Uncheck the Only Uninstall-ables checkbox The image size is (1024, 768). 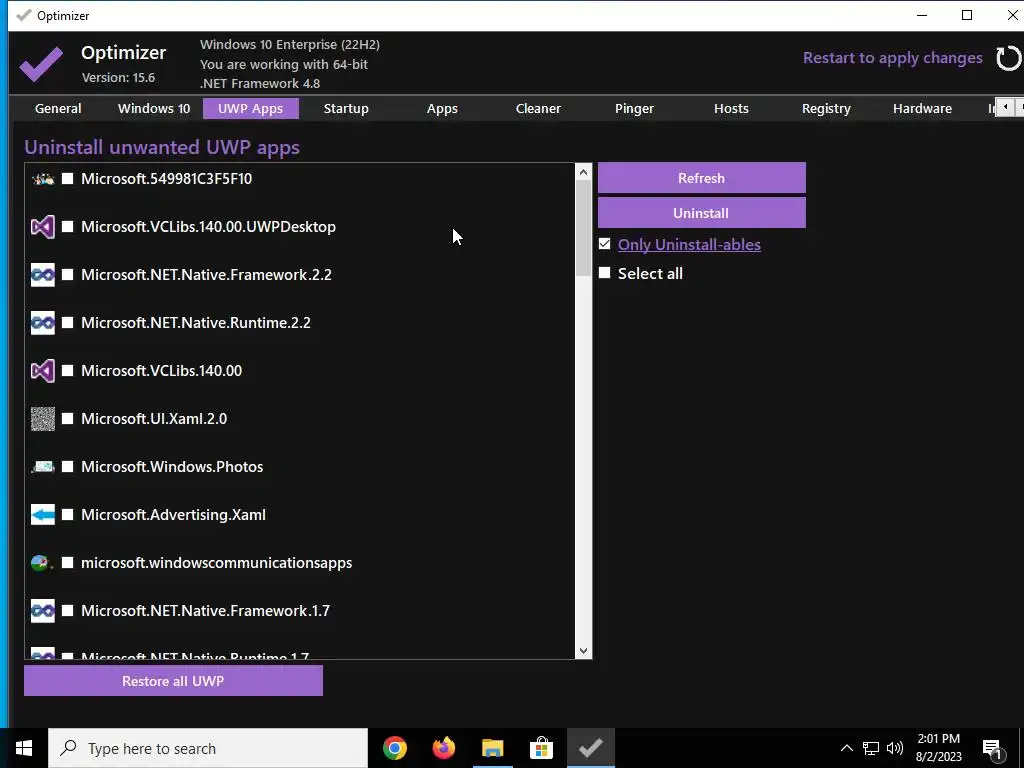[x=605, y=244]
